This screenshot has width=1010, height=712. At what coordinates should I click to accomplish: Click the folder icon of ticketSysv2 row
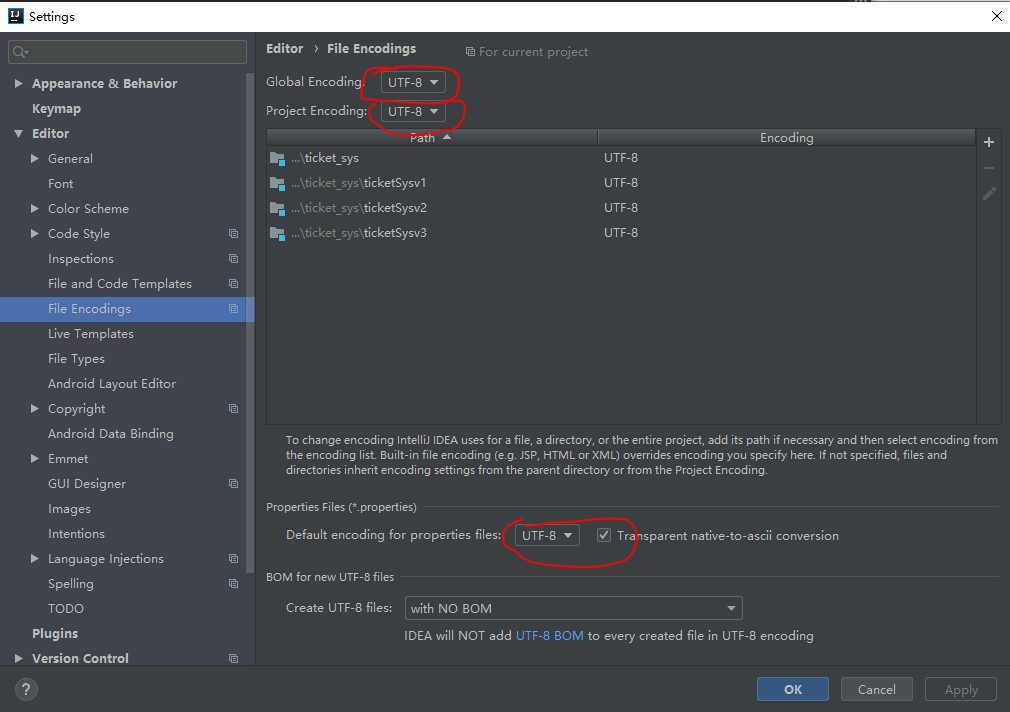[278, 209]
